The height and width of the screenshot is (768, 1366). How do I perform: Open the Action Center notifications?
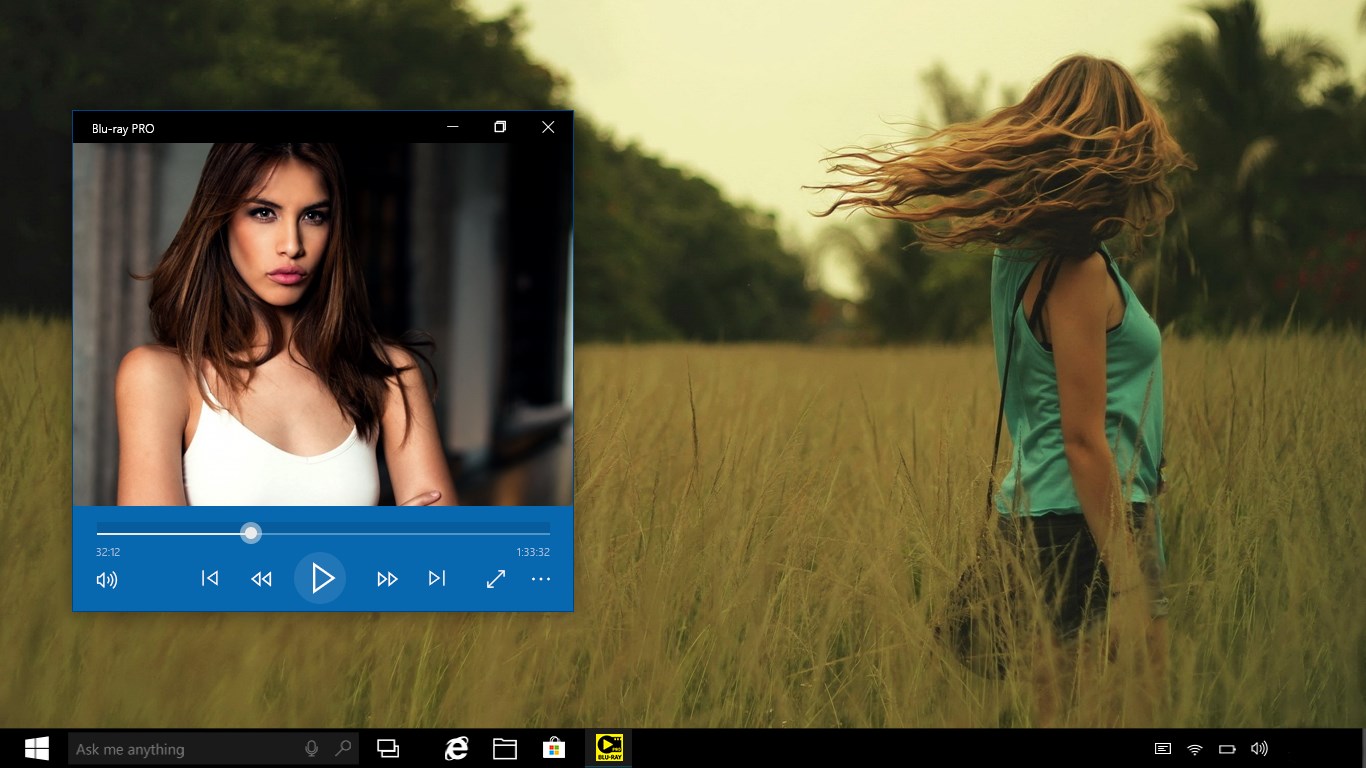1162,747
